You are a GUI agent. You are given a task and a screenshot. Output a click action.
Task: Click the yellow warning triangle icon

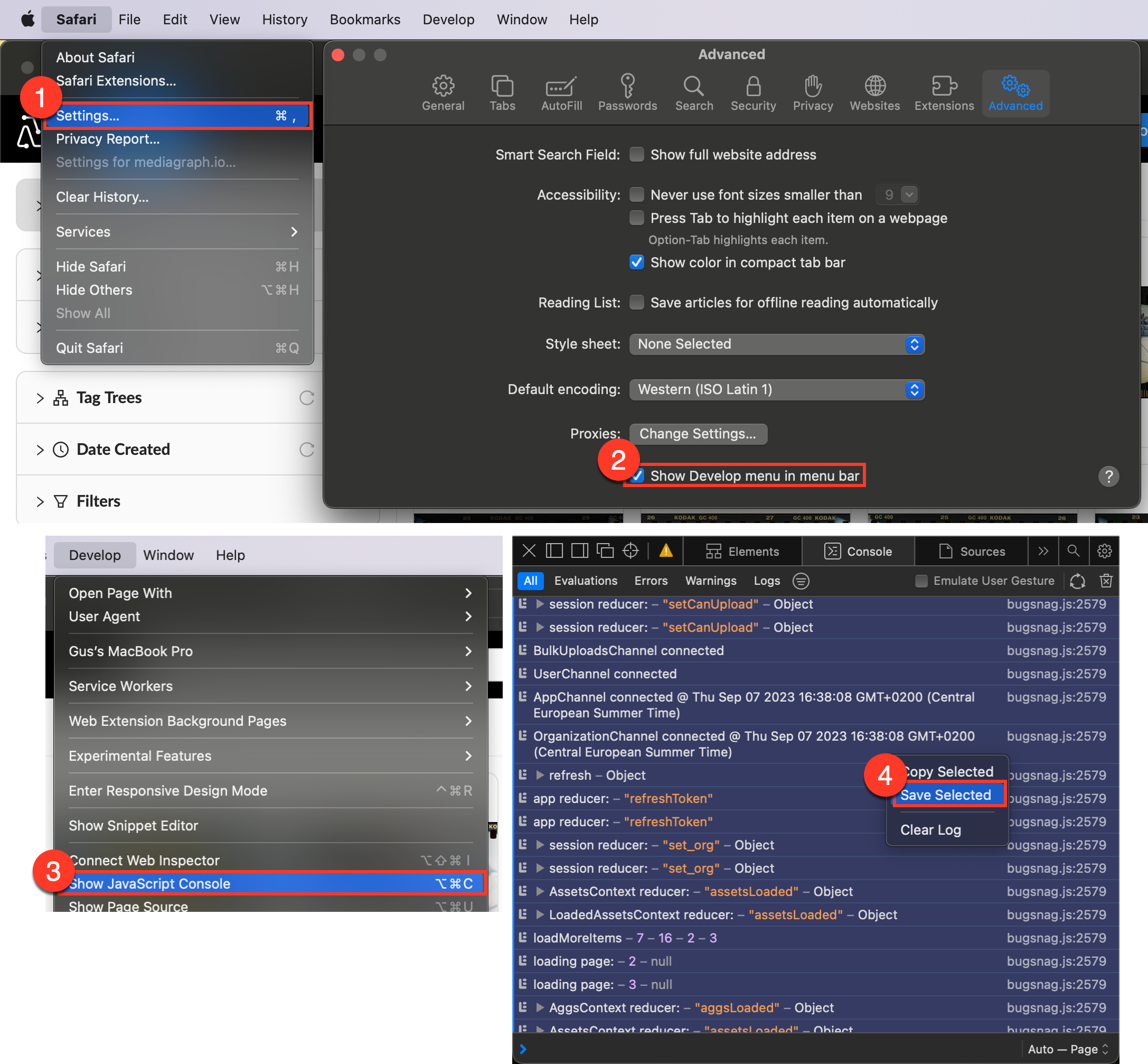click(x=666, y=551)
